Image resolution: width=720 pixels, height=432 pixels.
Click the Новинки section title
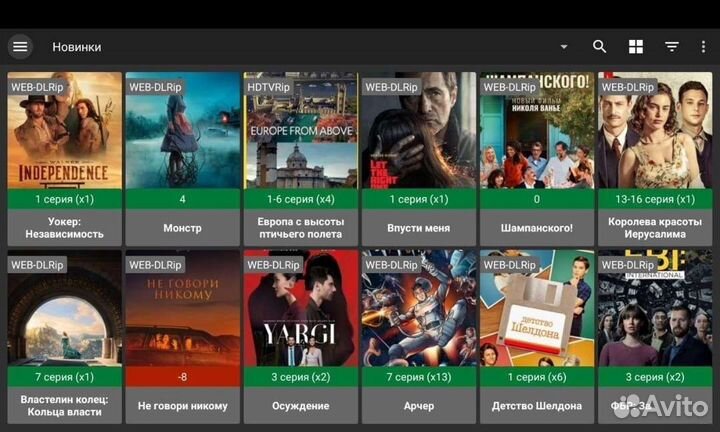(x=77, y=47)
